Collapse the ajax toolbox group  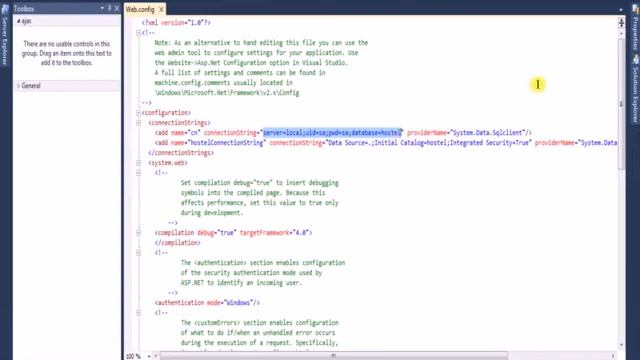[18, 21]
